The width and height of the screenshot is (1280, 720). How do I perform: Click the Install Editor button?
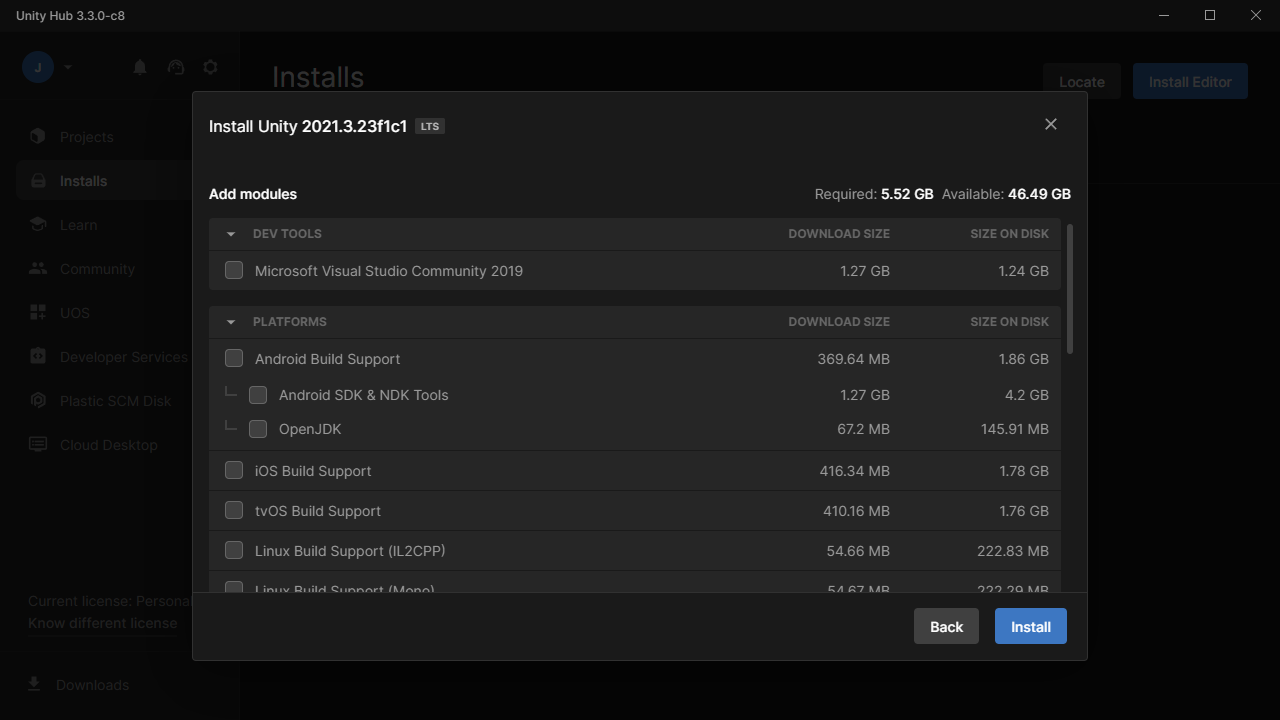coord(1190,82)
